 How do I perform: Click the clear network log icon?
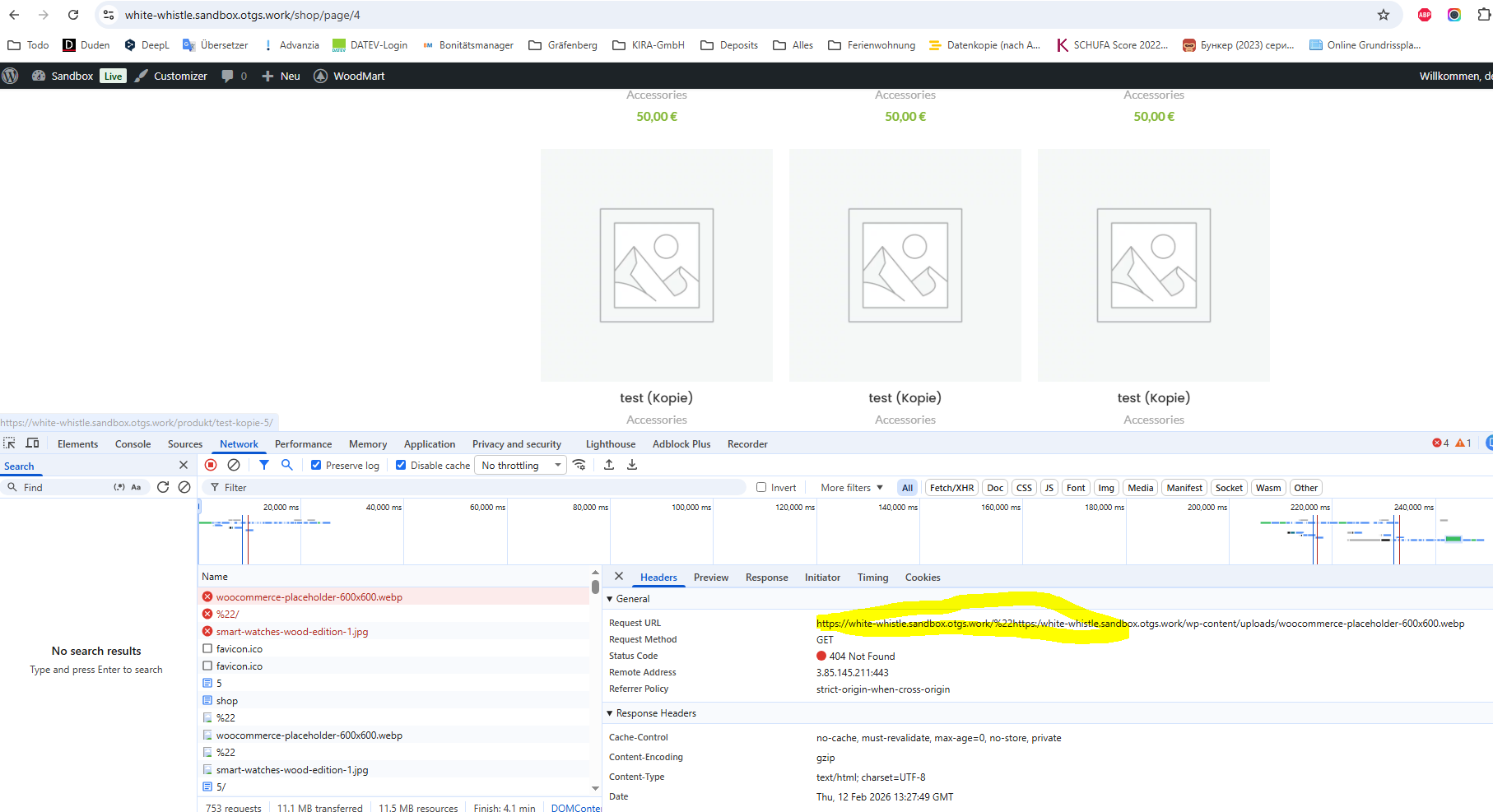tap(234, 465)
